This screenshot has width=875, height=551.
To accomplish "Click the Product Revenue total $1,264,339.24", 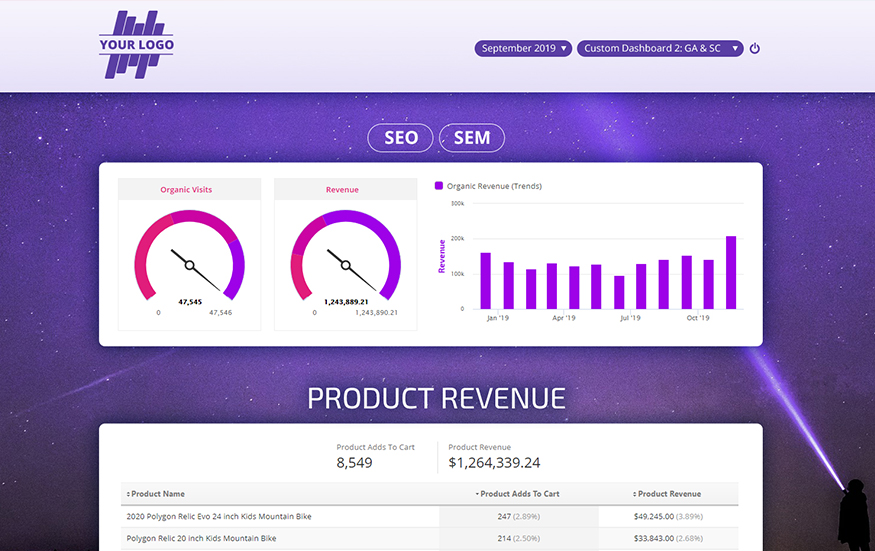I will [494, 462].
